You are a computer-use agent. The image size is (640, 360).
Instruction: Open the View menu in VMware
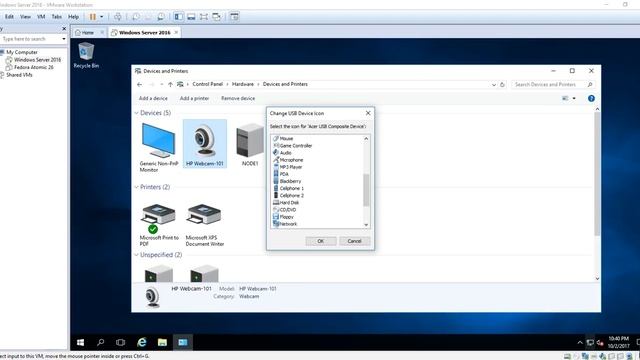click(x=25, y=17)
